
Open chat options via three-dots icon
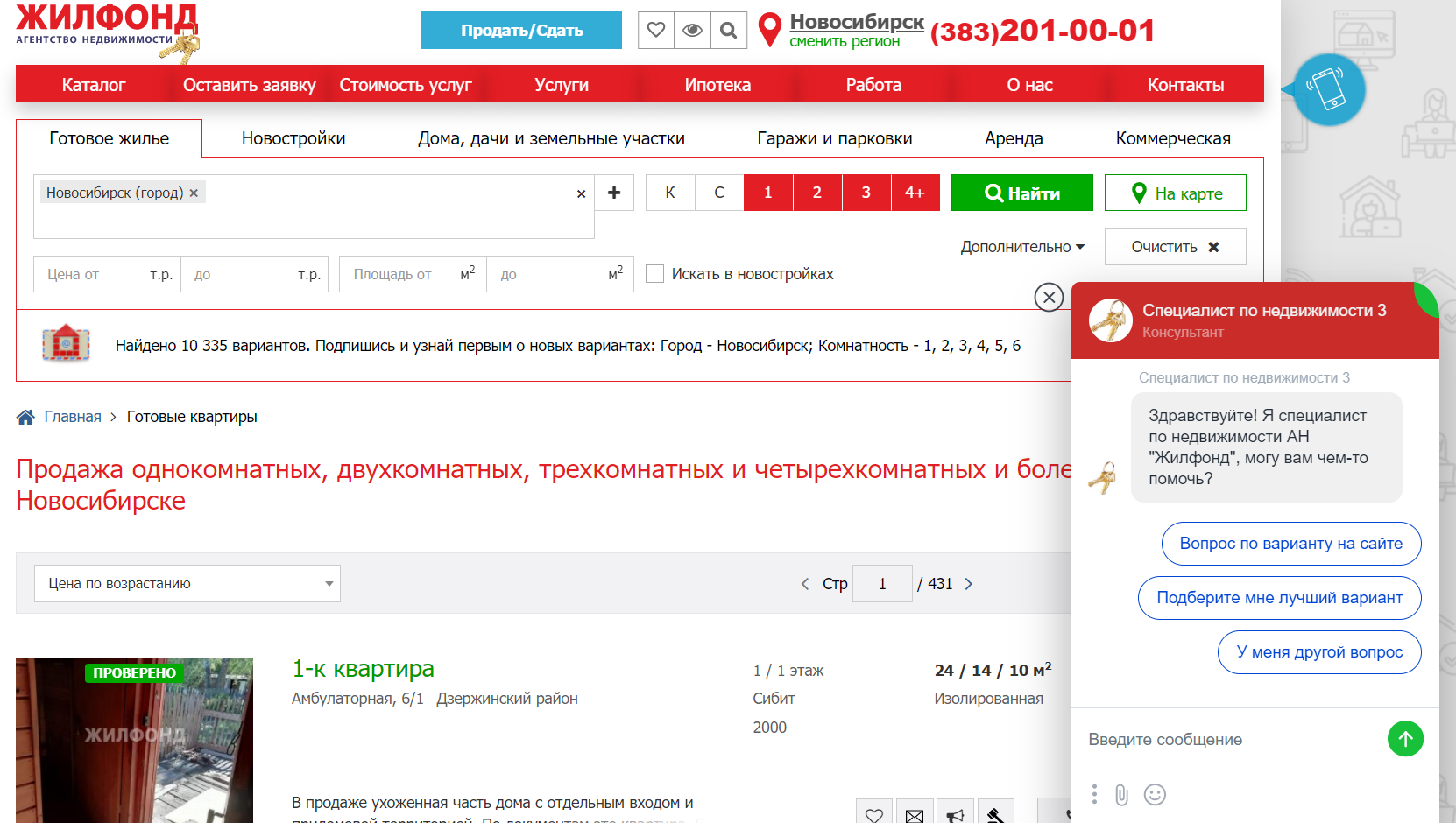click(x=1094, y=794)
